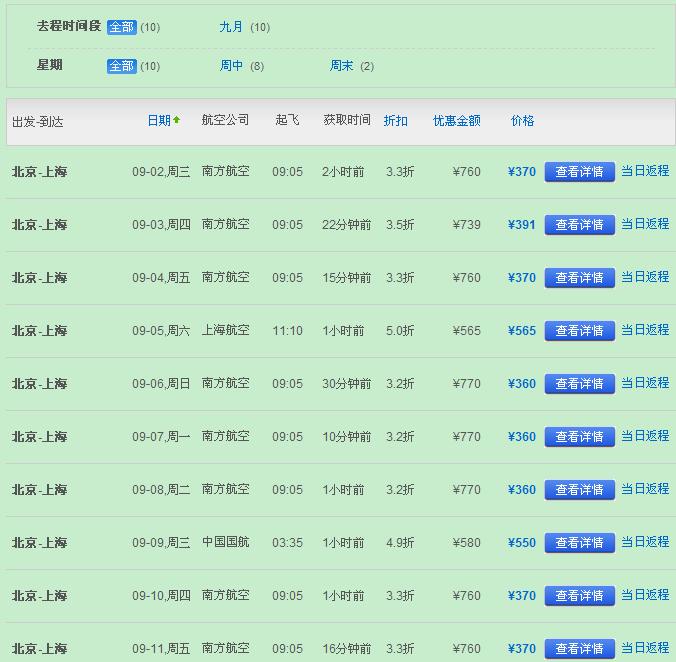The height and width of the screenshot is (662, 676).
Task: Click the 11:10 departure time
Action: click(288, 331)
